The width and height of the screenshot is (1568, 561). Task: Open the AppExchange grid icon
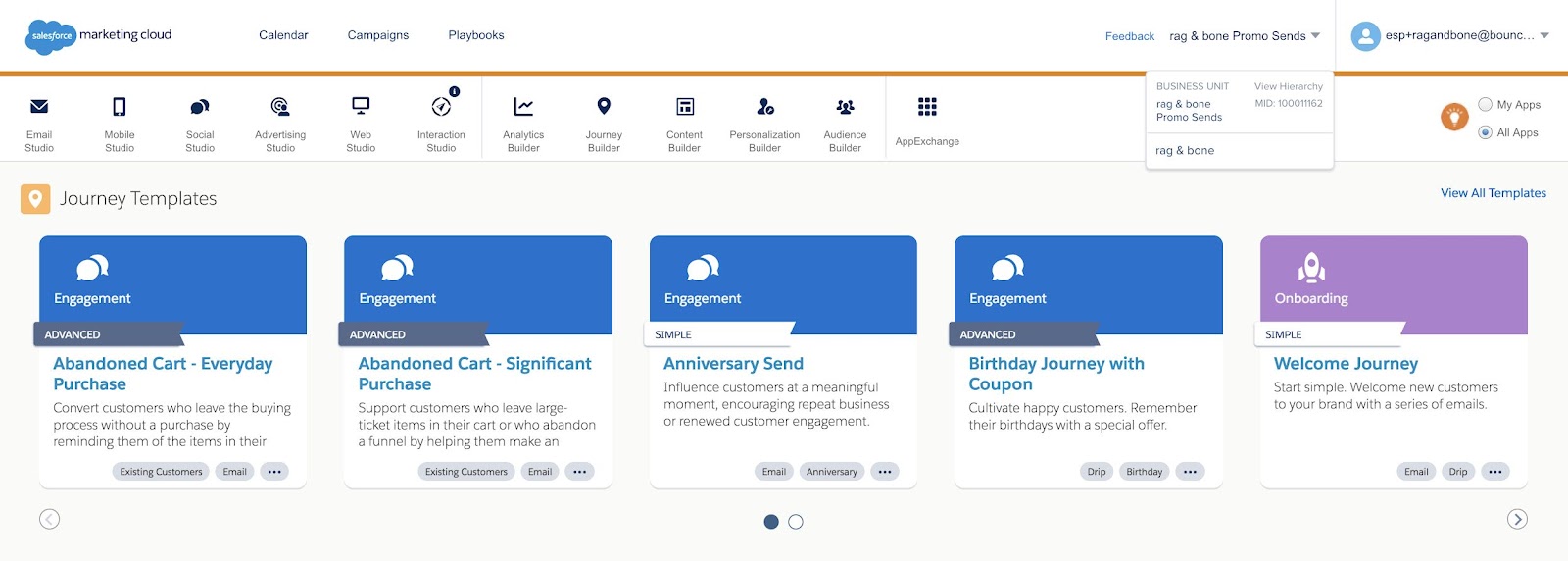(x=927, y=106)
